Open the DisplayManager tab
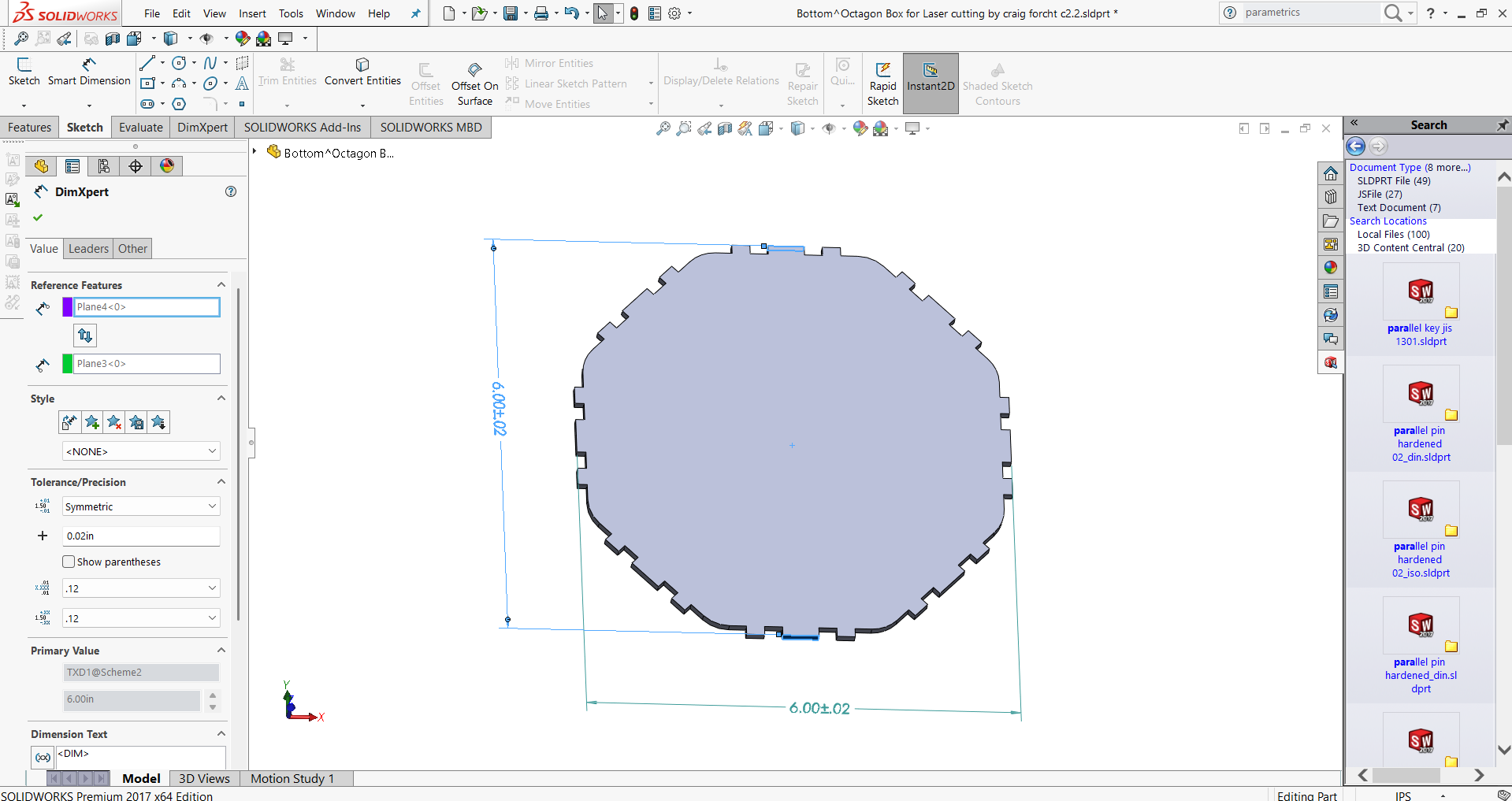The image size is (1512, 801). click(167, 166)
